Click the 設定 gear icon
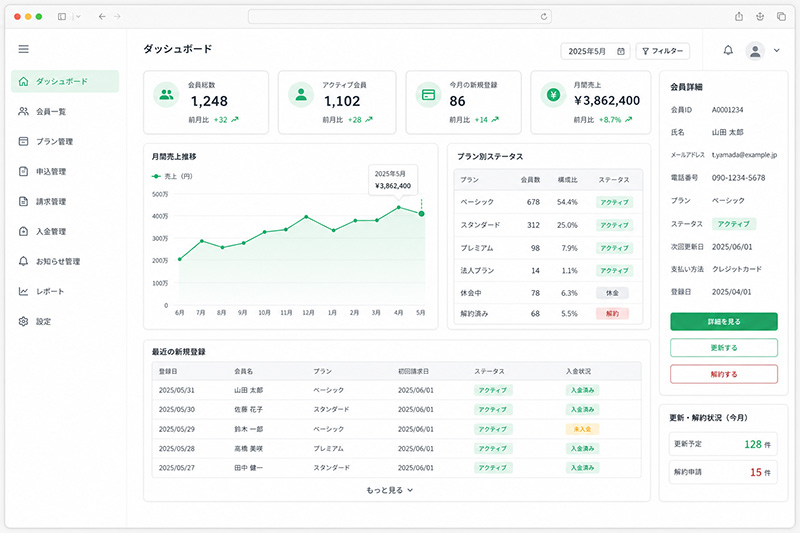 (23, 321)
